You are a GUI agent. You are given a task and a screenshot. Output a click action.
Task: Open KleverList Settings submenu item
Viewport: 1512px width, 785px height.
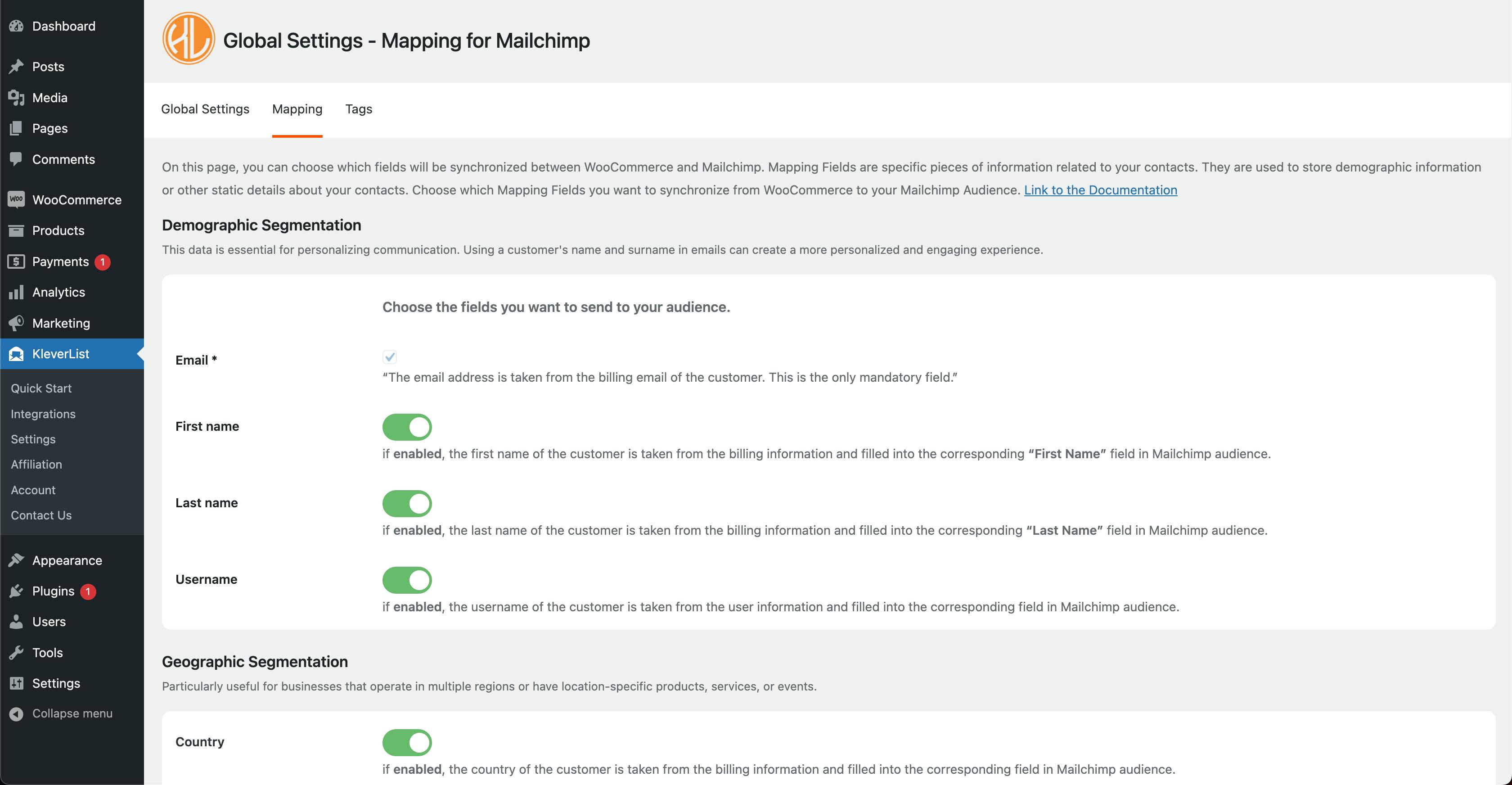coord(33,439)
